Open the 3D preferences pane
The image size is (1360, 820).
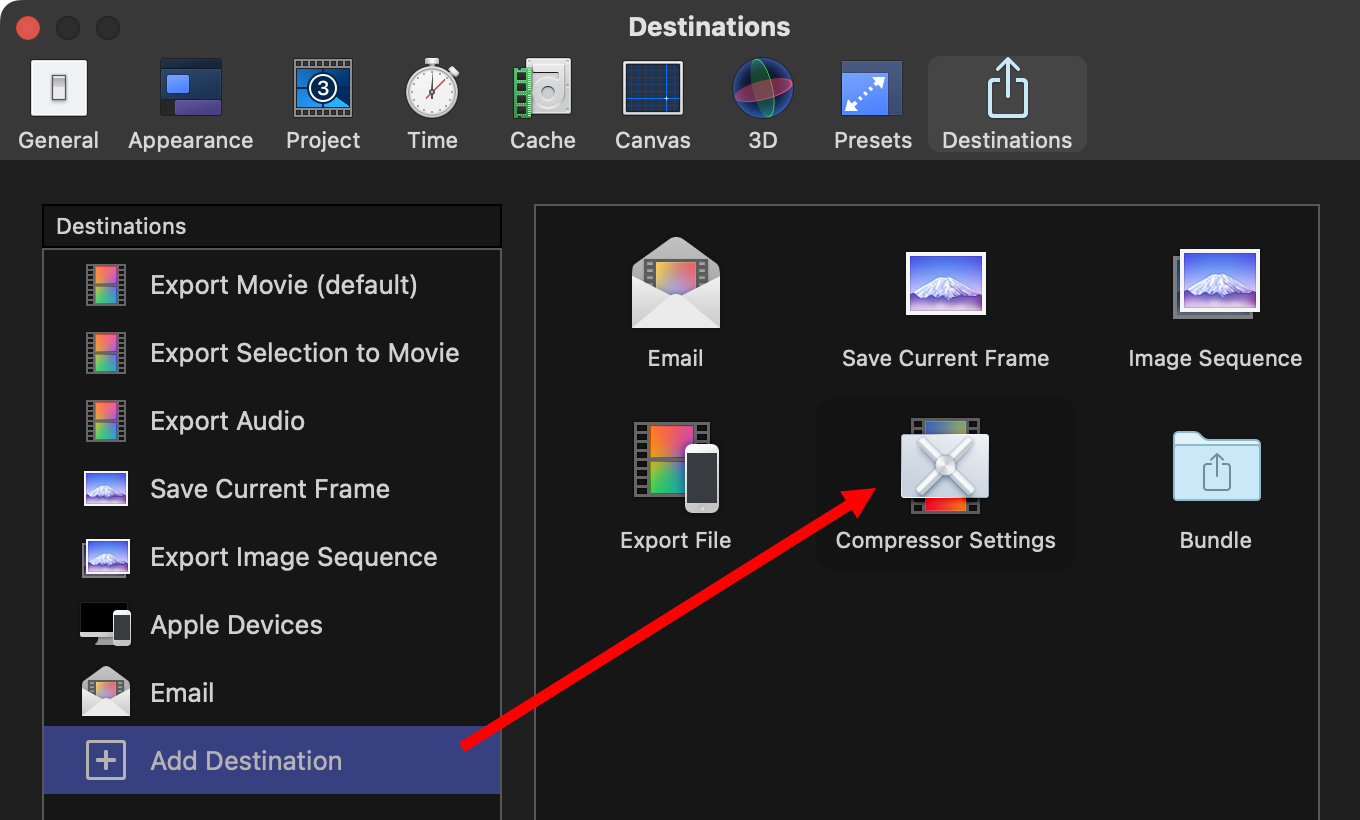pyautogui.click(x=762, y=105)
